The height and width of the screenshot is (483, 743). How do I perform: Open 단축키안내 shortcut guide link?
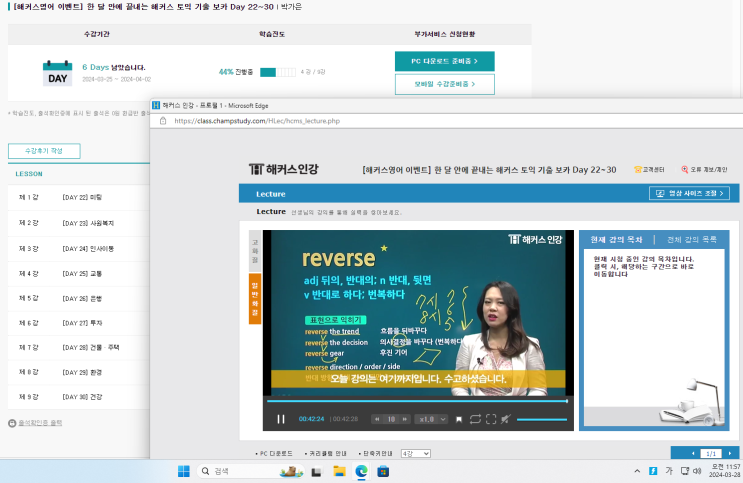[376, 454]
